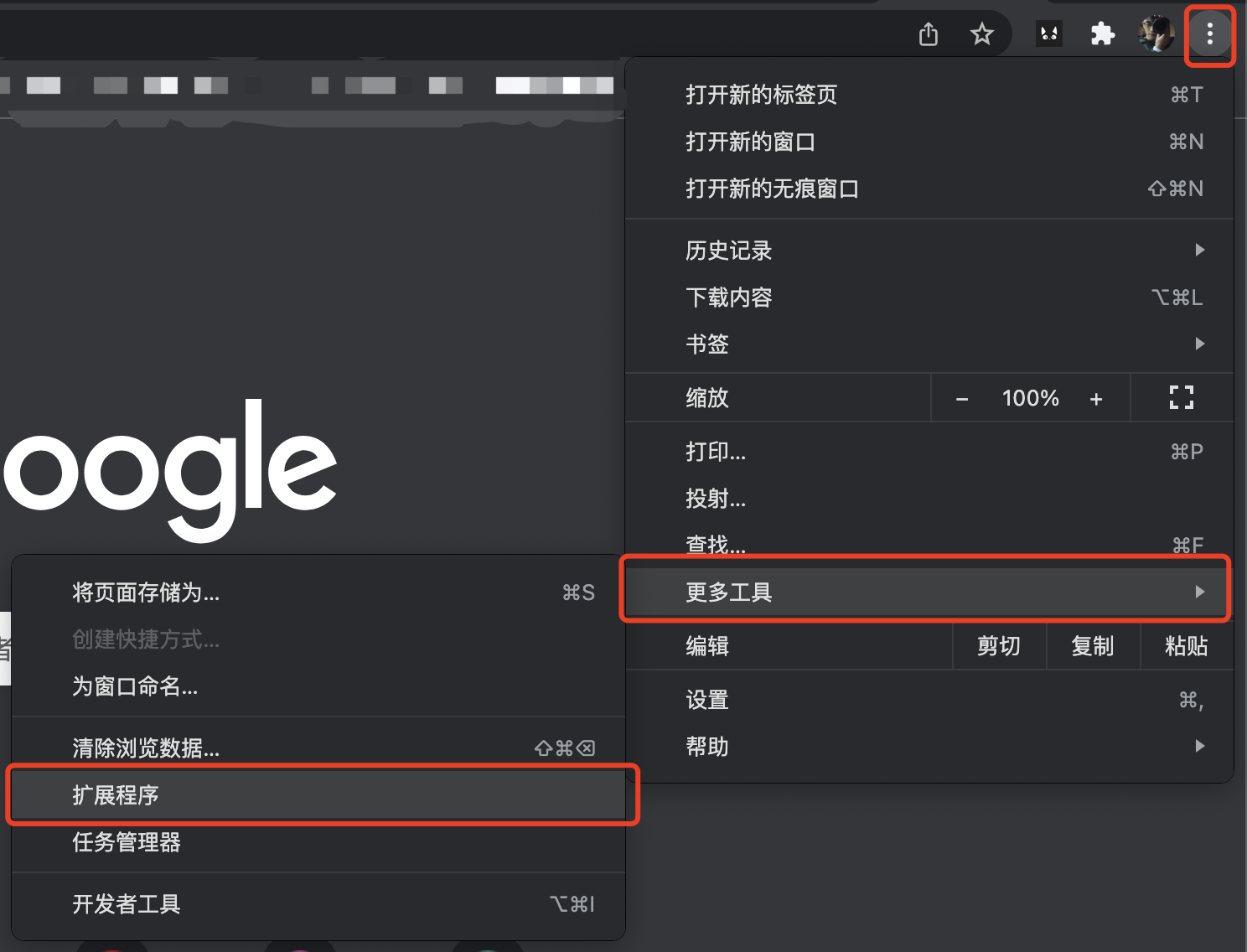
Task: Click 粘贴 paste button
Action: pos(1187,646)
